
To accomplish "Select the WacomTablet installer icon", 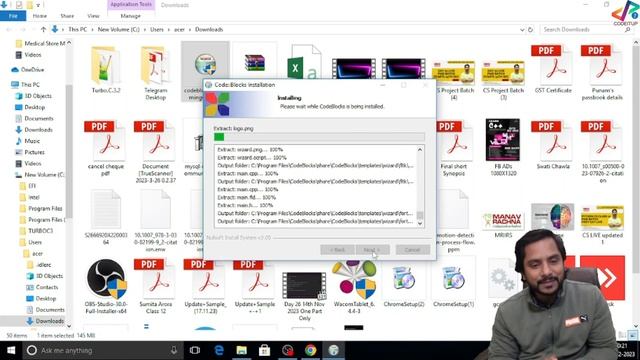I will pyautogui.click(x=354, y=280).
